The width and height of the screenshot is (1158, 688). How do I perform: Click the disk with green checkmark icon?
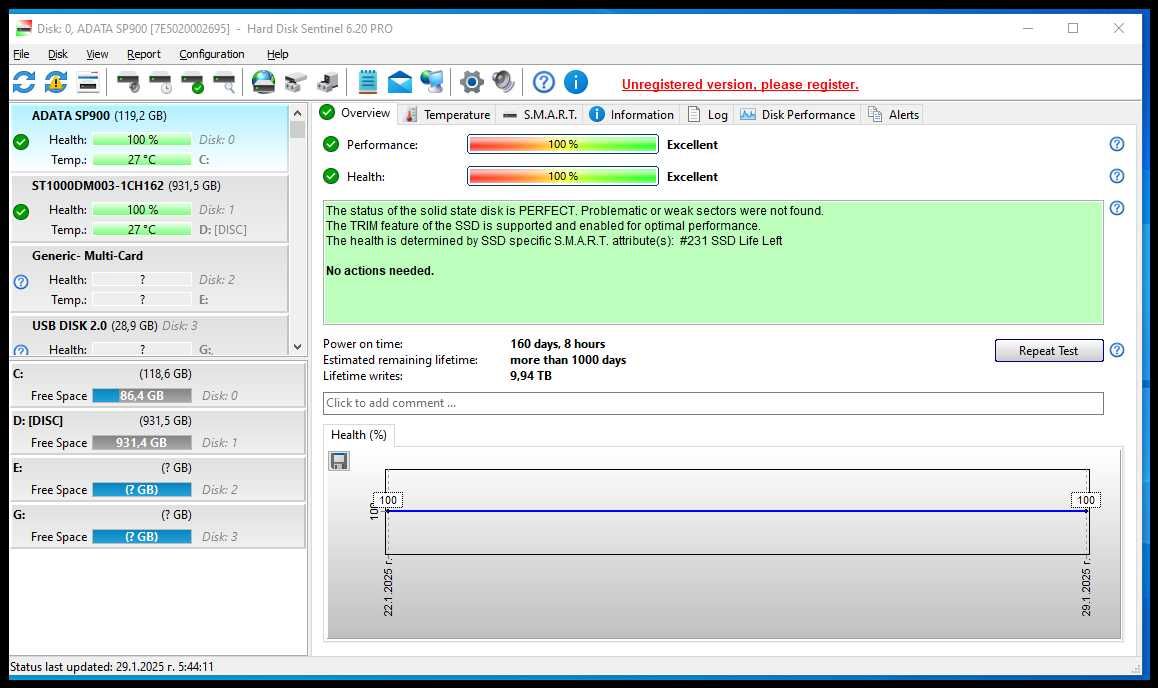click(x=192, y=83)
